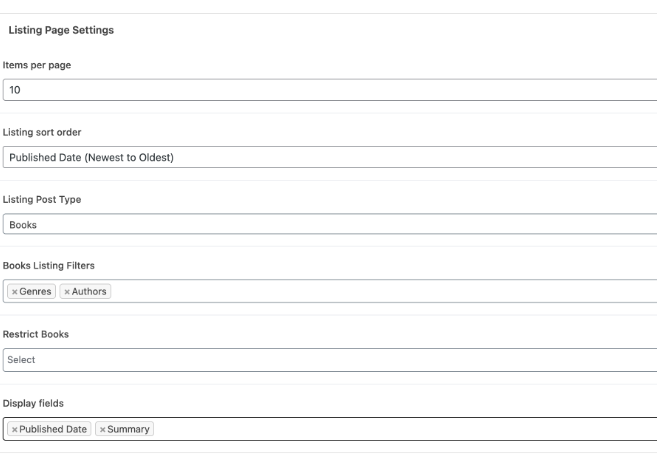Remove the Genres filter tag
Image resolution: width=657 pixels, height=458 pixels.
tap(13, 291)
